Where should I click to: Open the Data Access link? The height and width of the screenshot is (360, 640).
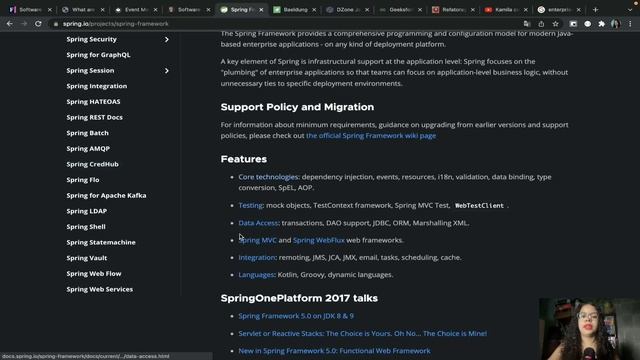[258, 223]
